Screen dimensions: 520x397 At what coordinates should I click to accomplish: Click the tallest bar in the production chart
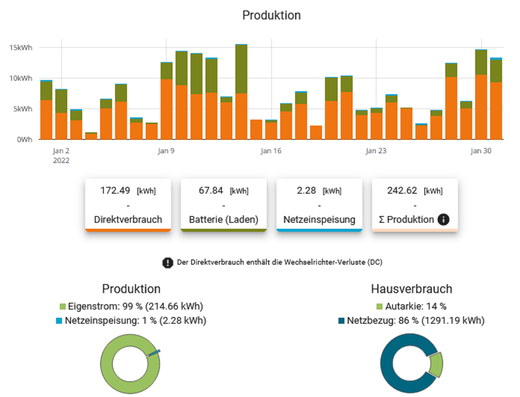pyautogui.click(x=241, y=92)
